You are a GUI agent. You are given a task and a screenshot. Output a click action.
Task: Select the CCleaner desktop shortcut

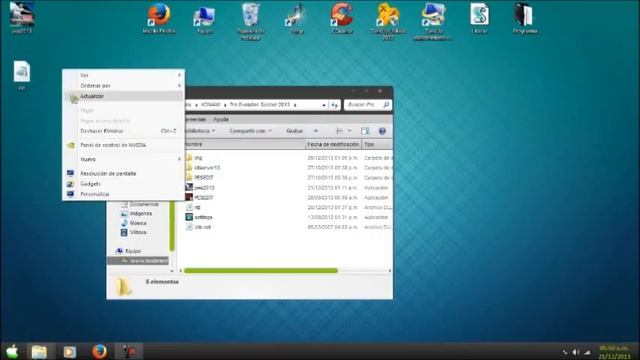coord(342,18)
